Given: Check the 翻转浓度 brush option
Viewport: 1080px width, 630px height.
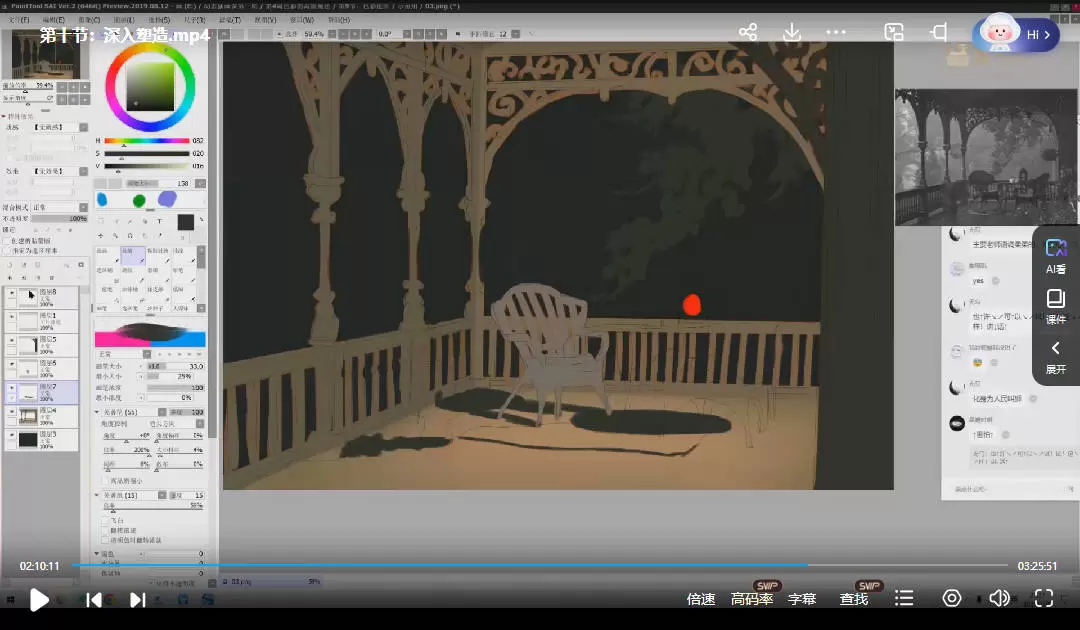Looking at the screenshot, I should [x=105, y=531].
